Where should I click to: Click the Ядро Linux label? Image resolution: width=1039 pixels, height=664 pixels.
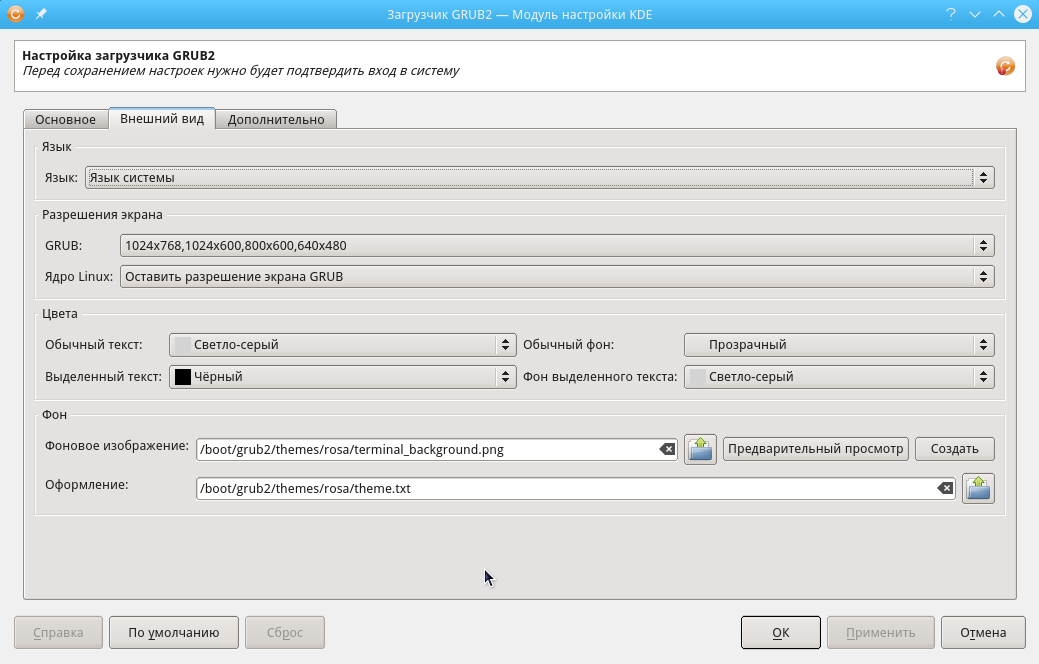(x=79, y=276)
